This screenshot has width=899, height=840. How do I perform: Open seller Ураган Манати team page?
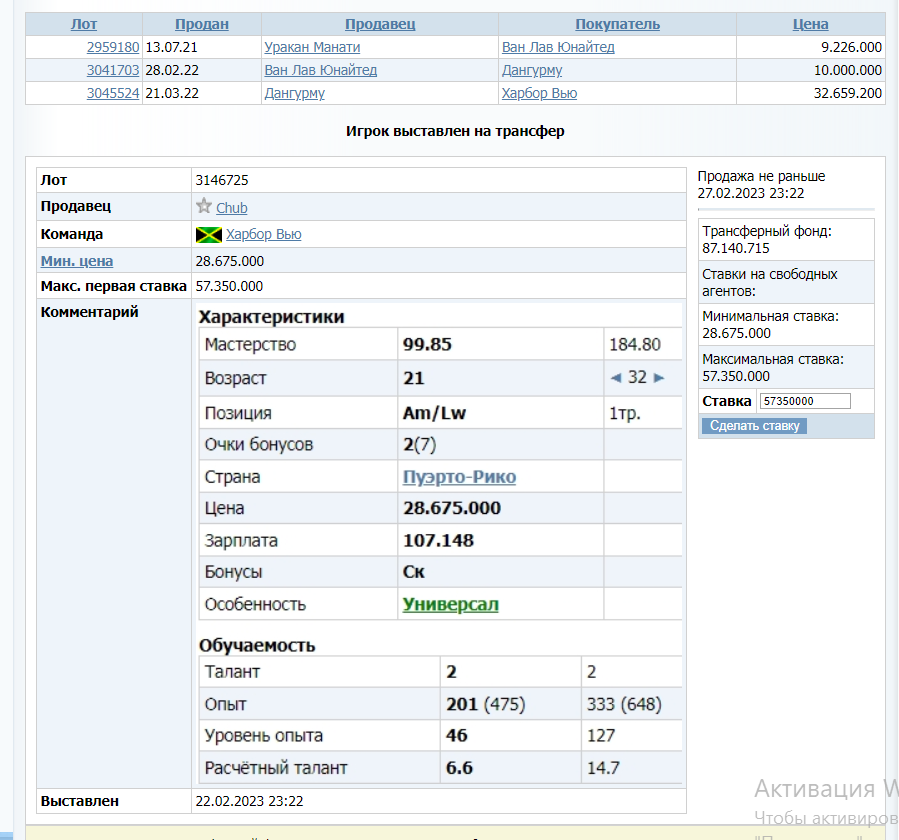(312, 47)
